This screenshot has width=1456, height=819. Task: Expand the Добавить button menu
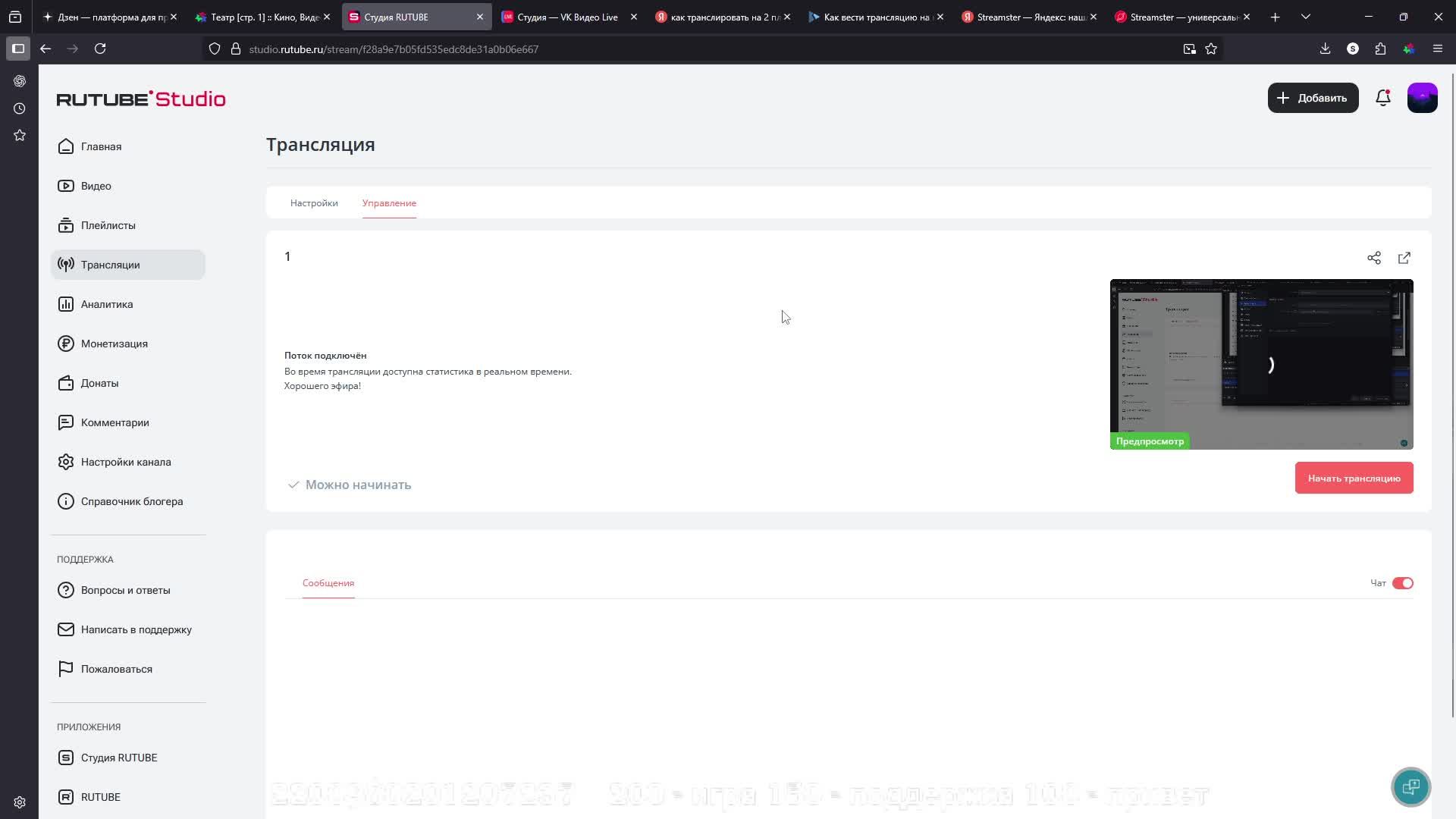coord(1313,98)
